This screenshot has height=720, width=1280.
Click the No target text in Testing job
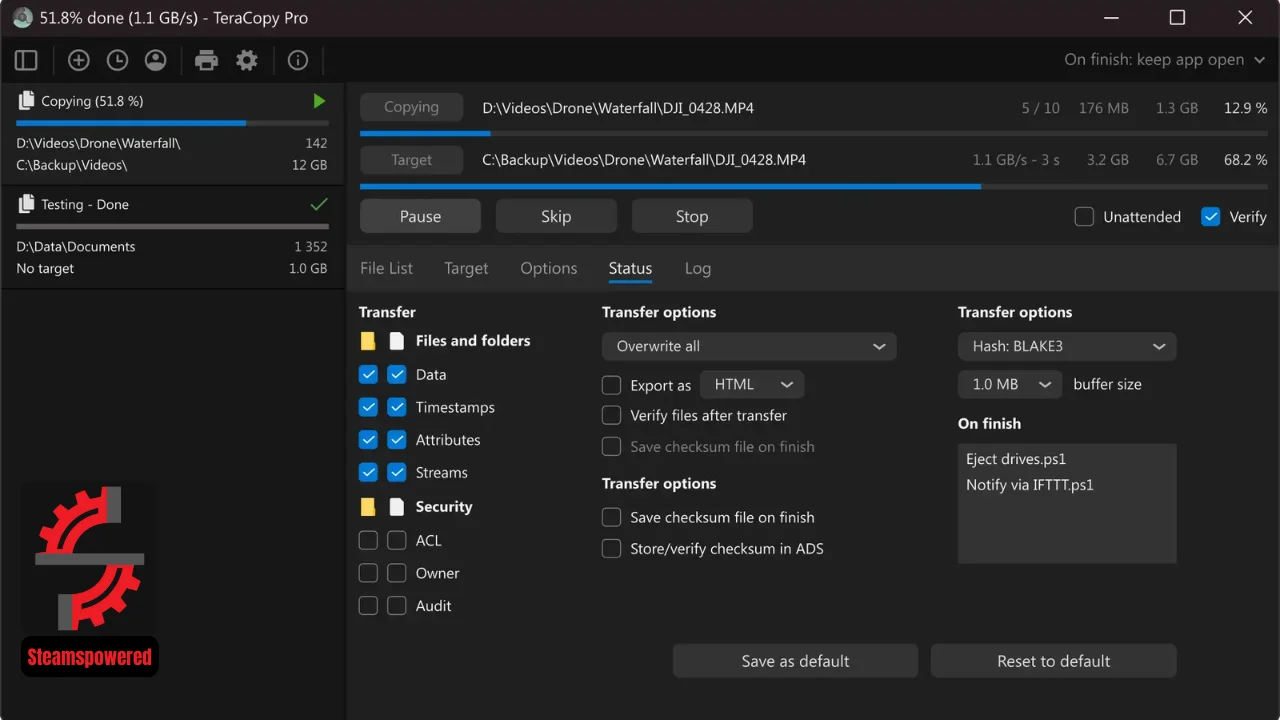click(x=45, y=268)
